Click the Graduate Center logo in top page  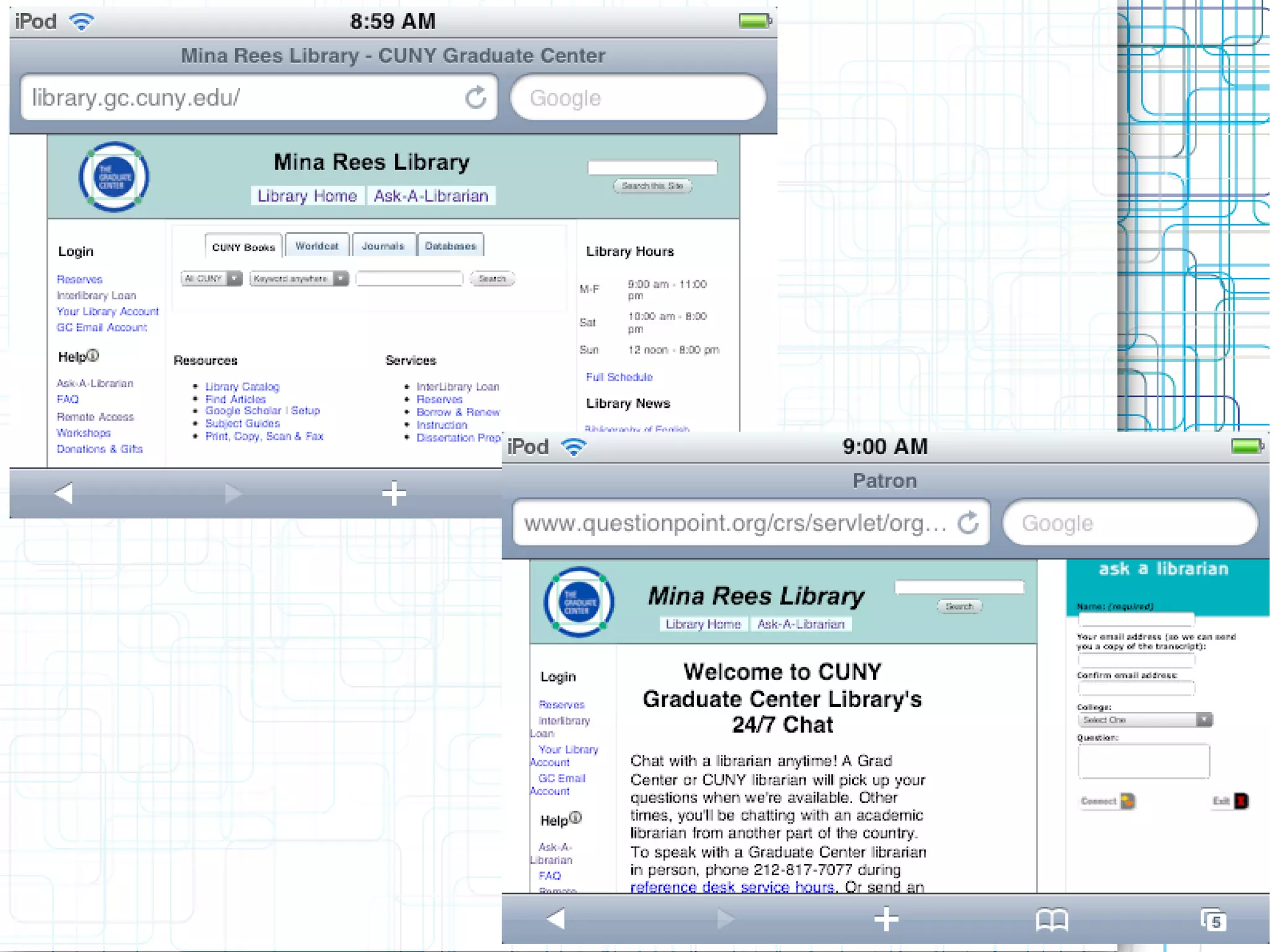(113, 177)
